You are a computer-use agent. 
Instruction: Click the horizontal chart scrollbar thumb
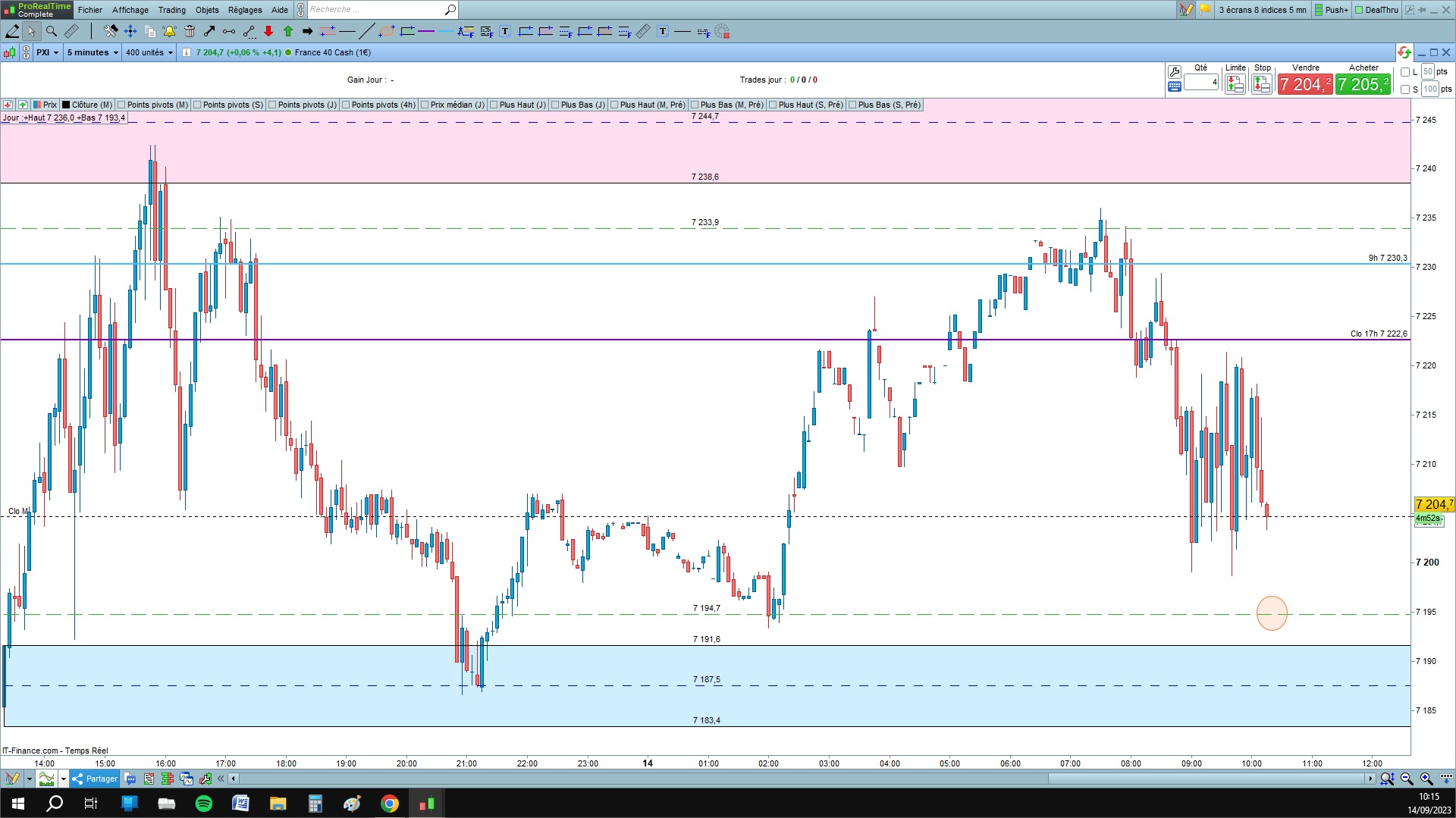click(1207, 779)
